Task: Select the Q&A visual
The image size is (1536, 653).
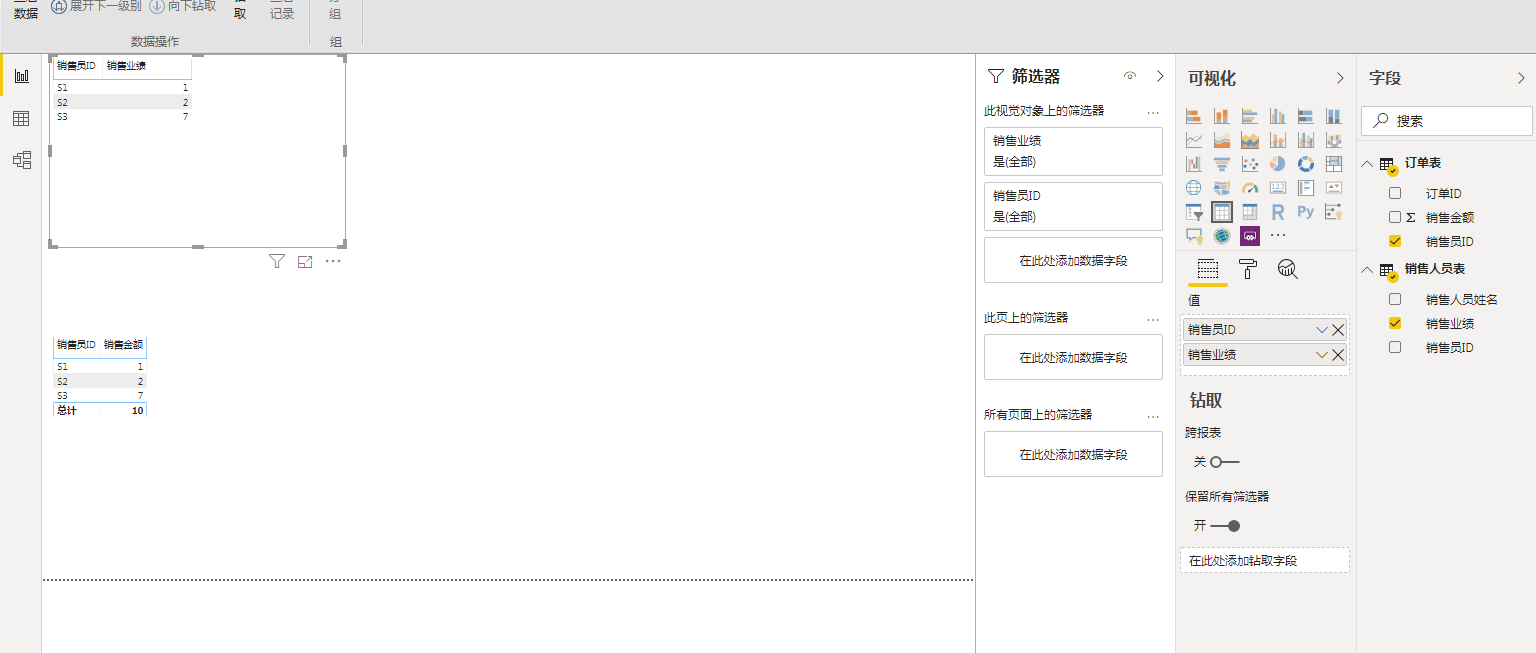Action: [x=1193, y=236]
